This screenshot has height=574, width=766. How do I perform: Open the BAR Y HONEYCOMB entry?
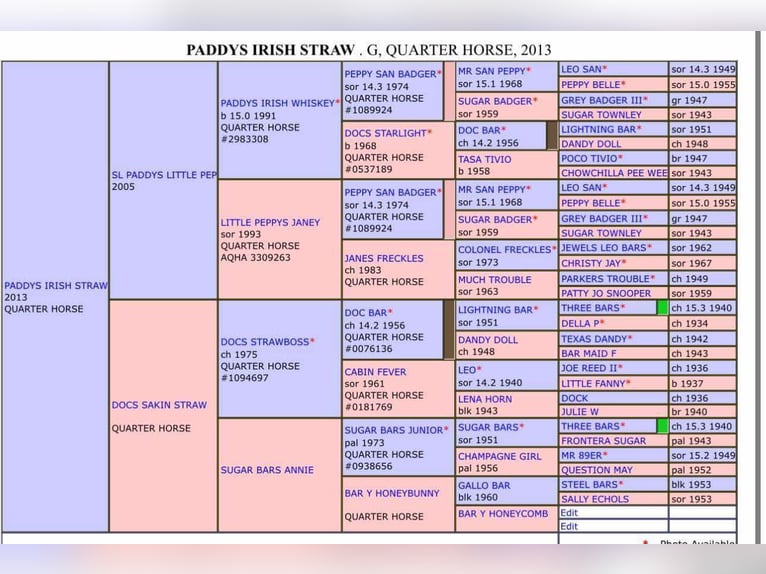503,514
